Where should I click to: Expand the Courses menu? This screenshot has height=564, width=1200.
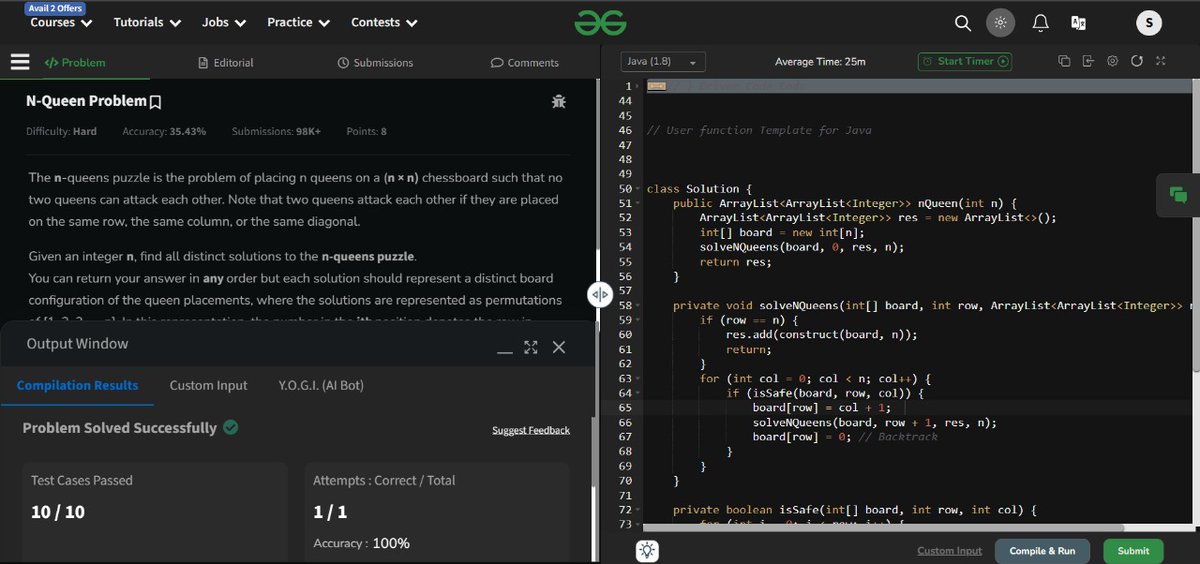point(61,22)
